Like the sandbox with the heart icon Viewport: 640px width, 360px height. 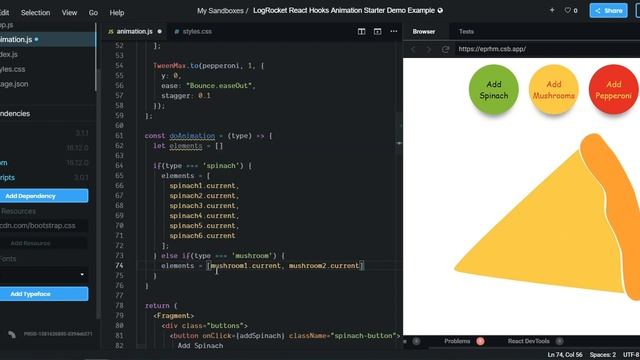coord(567,11)
